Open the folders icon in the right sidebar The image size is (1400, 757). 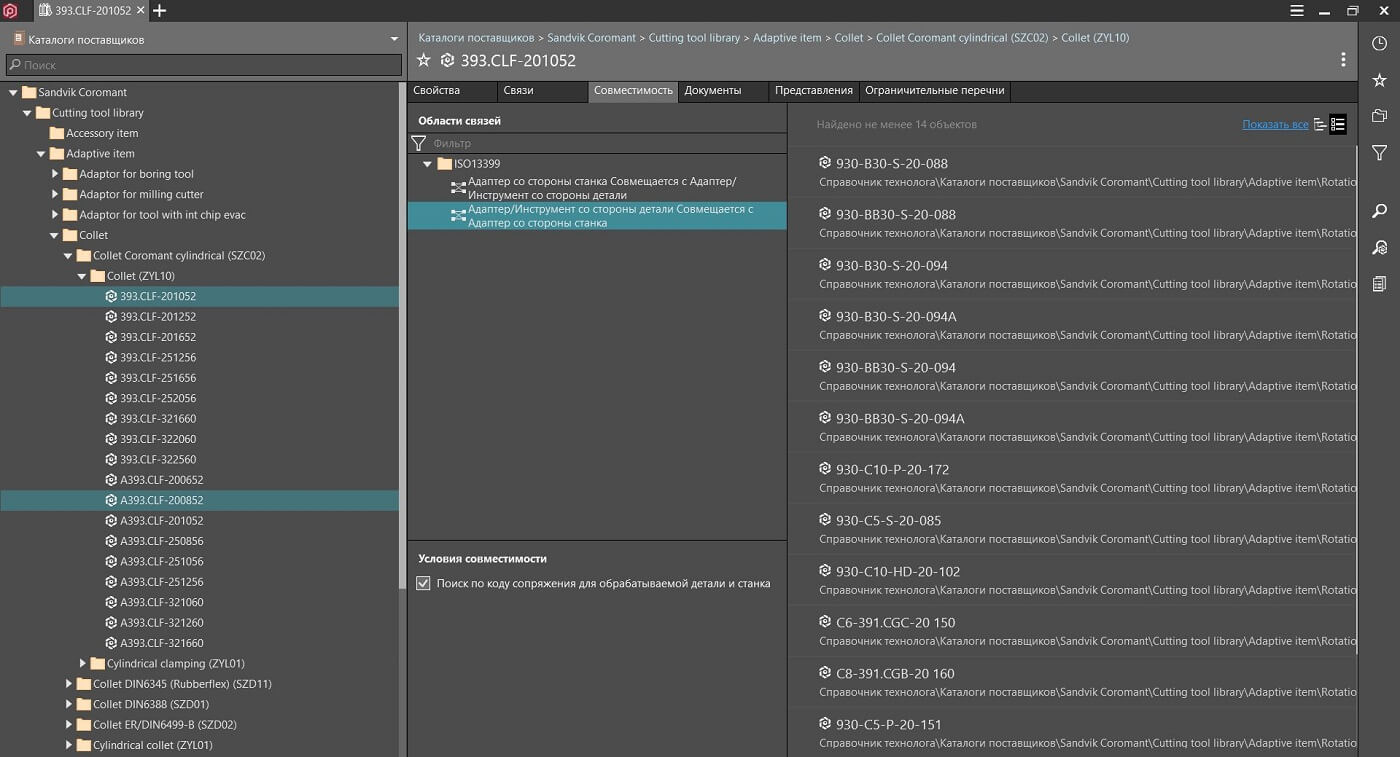(x=1379, y=116)
